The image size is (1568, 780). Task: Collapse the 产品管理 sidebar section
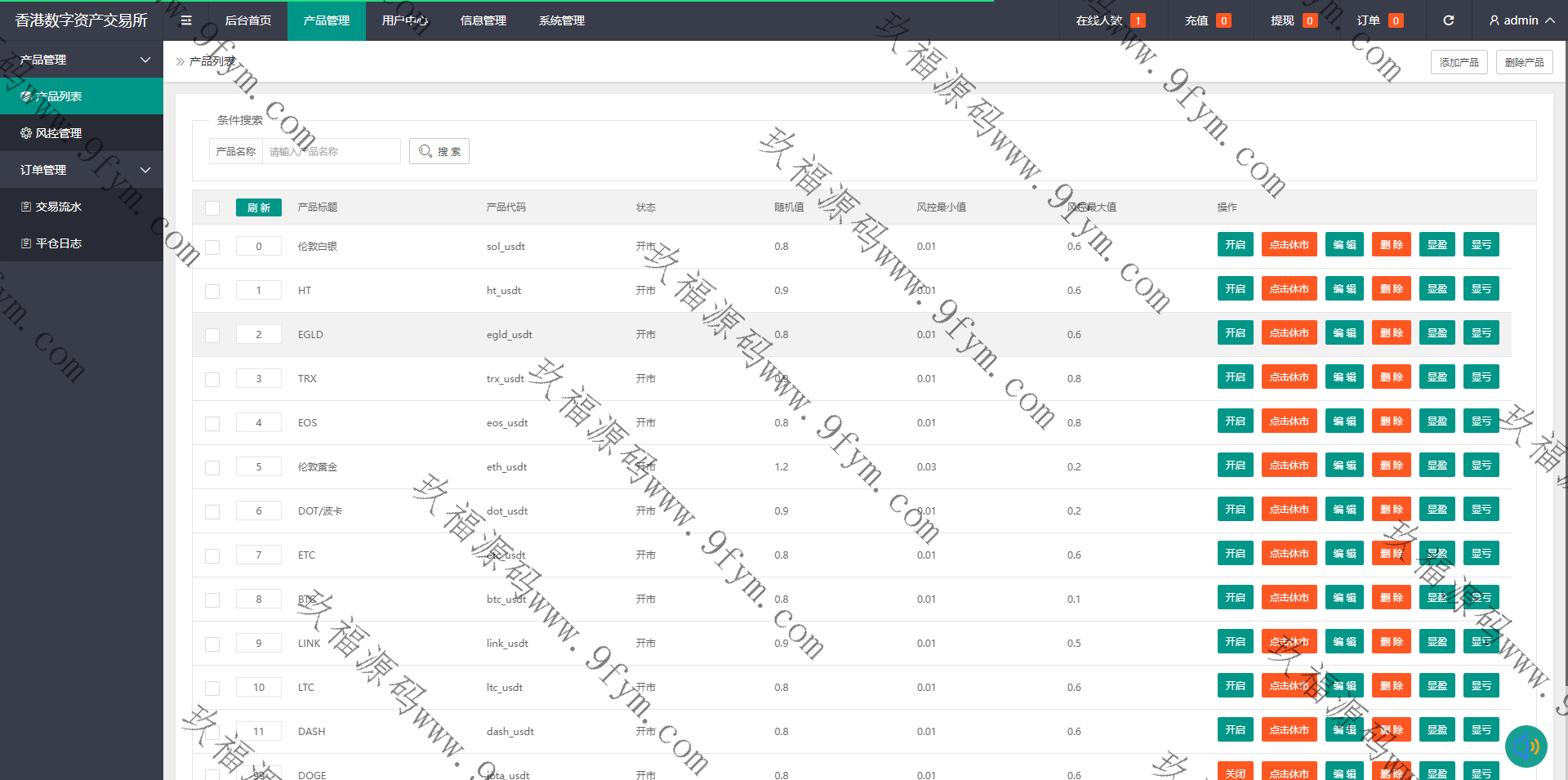coord(145,60)
